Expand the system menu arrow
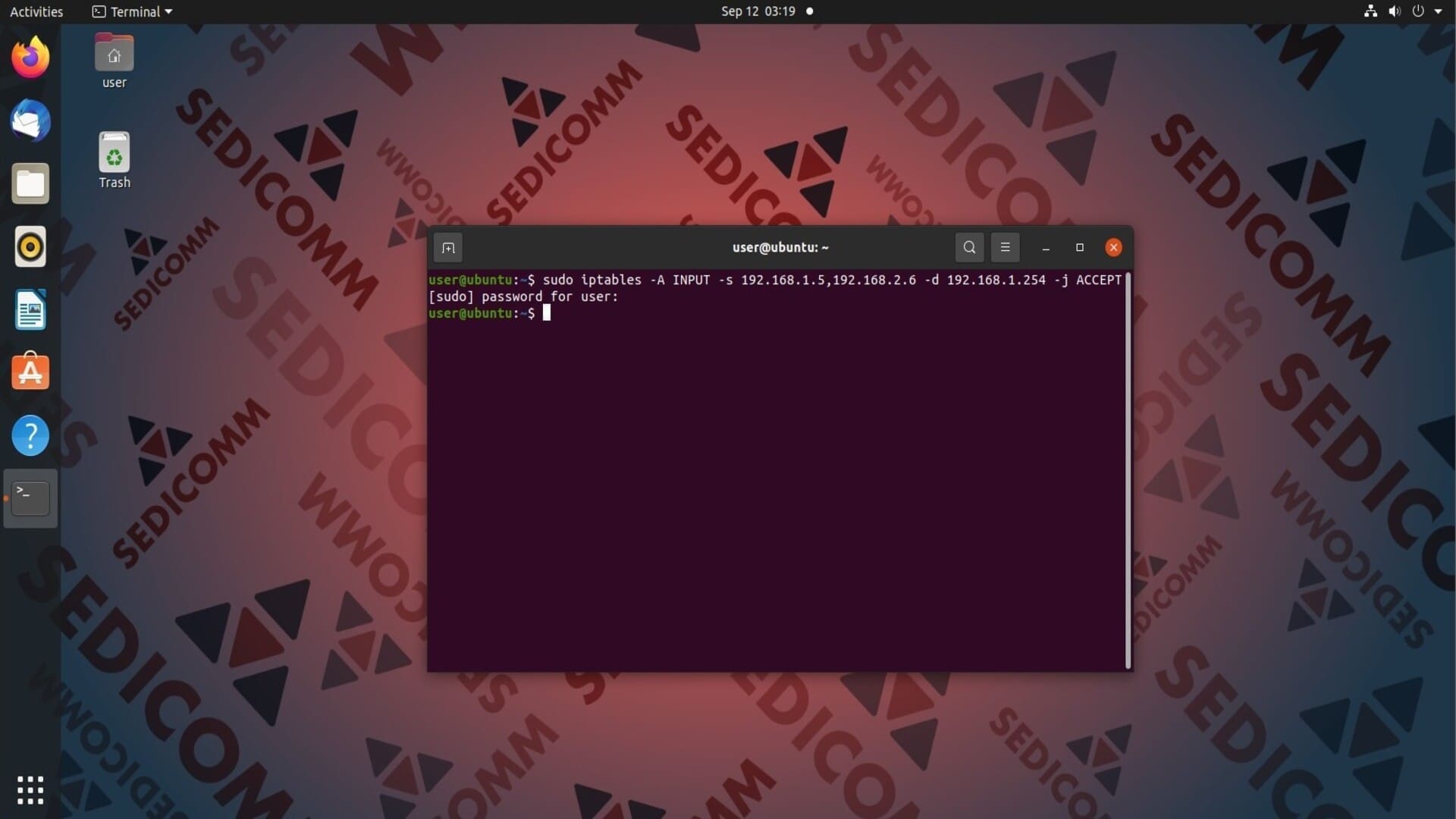Screen dimensions: 1456x819 point(1439,11)
